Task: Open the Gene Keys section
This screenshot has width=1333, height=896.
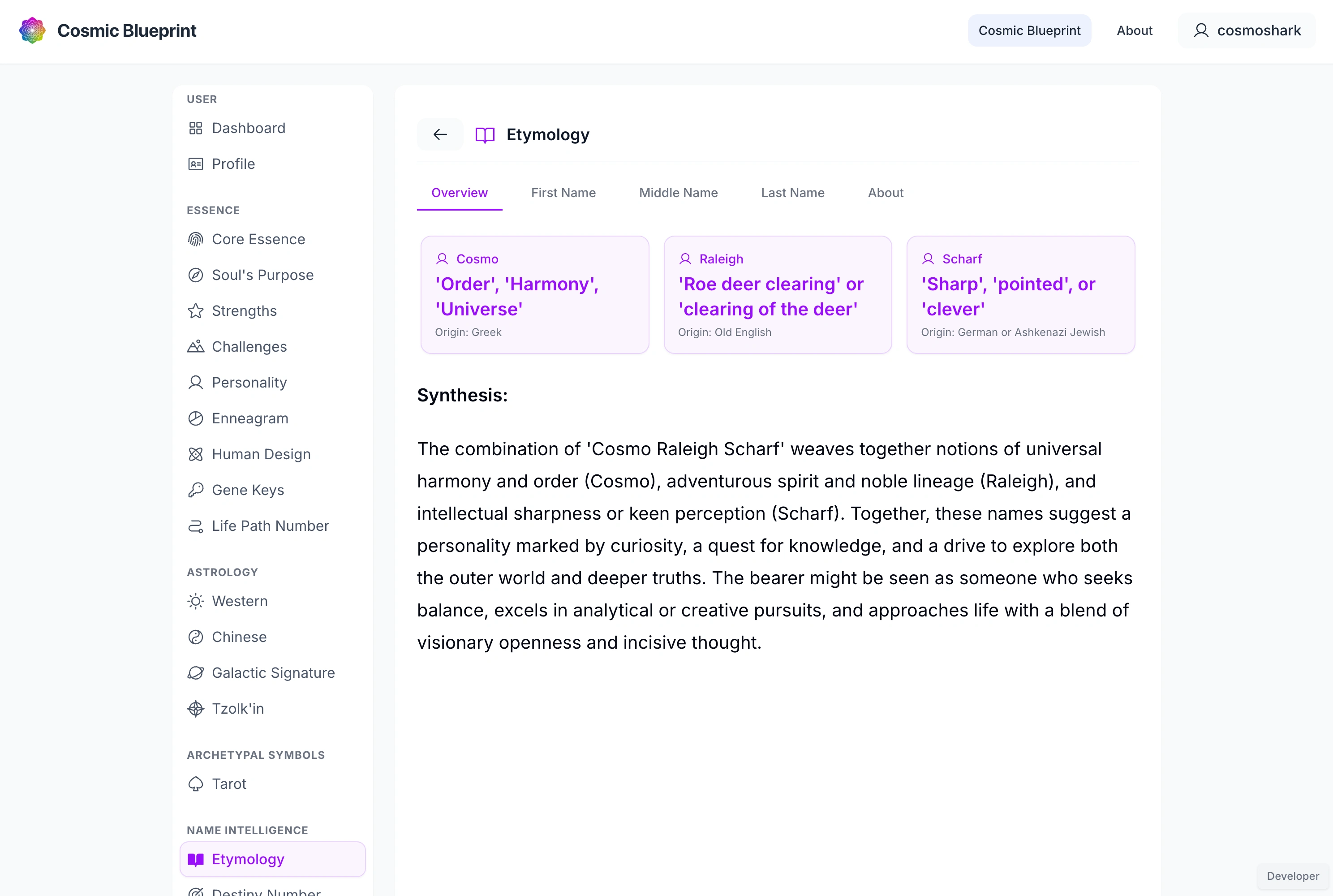Action: click(272, 490)
